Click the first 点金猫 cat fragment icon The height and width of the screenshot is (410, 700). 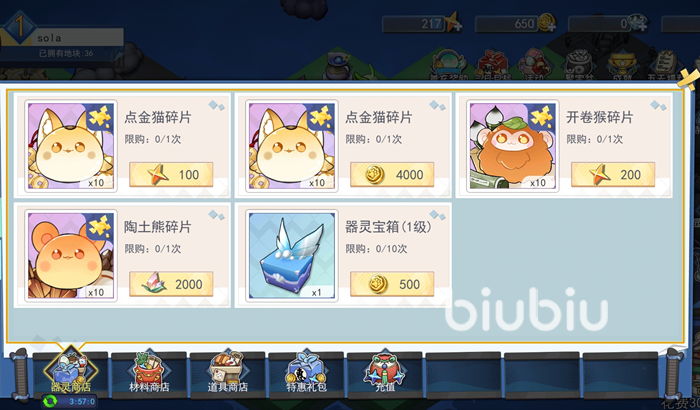(71, 146)
